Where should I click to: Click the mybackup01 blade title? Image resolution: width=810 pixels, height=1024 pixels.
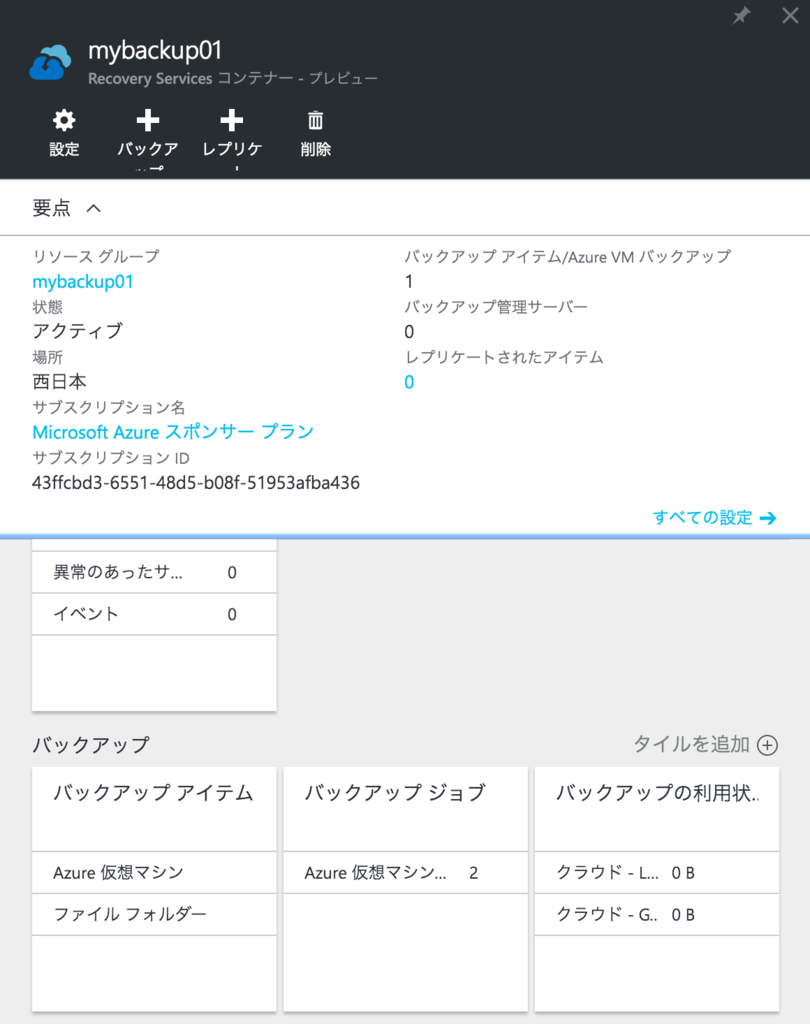pyautogui.click(x=155, y=50)
